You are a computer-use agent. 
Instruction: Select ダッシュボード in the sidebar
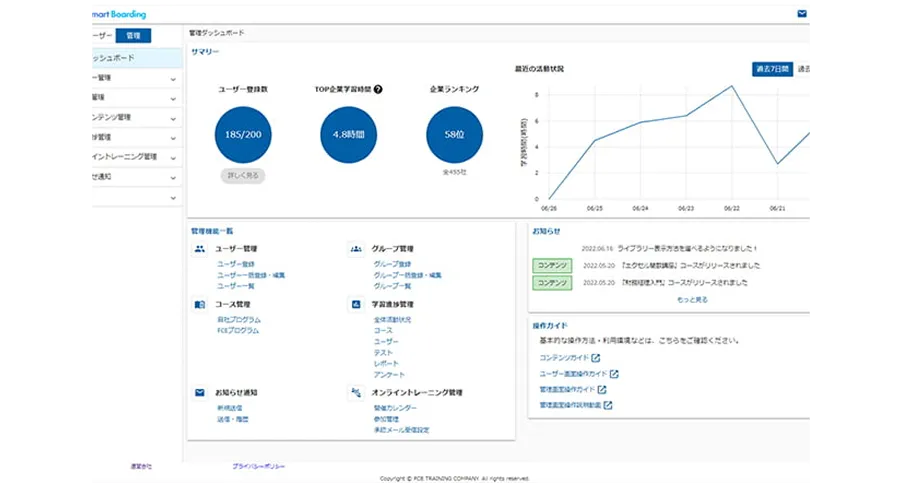coord(134,58)
